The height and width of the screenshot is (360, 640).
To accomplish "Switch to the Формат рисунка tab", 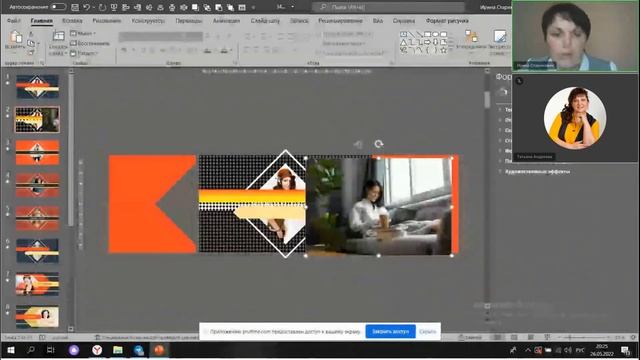I will tap(447, 21).
